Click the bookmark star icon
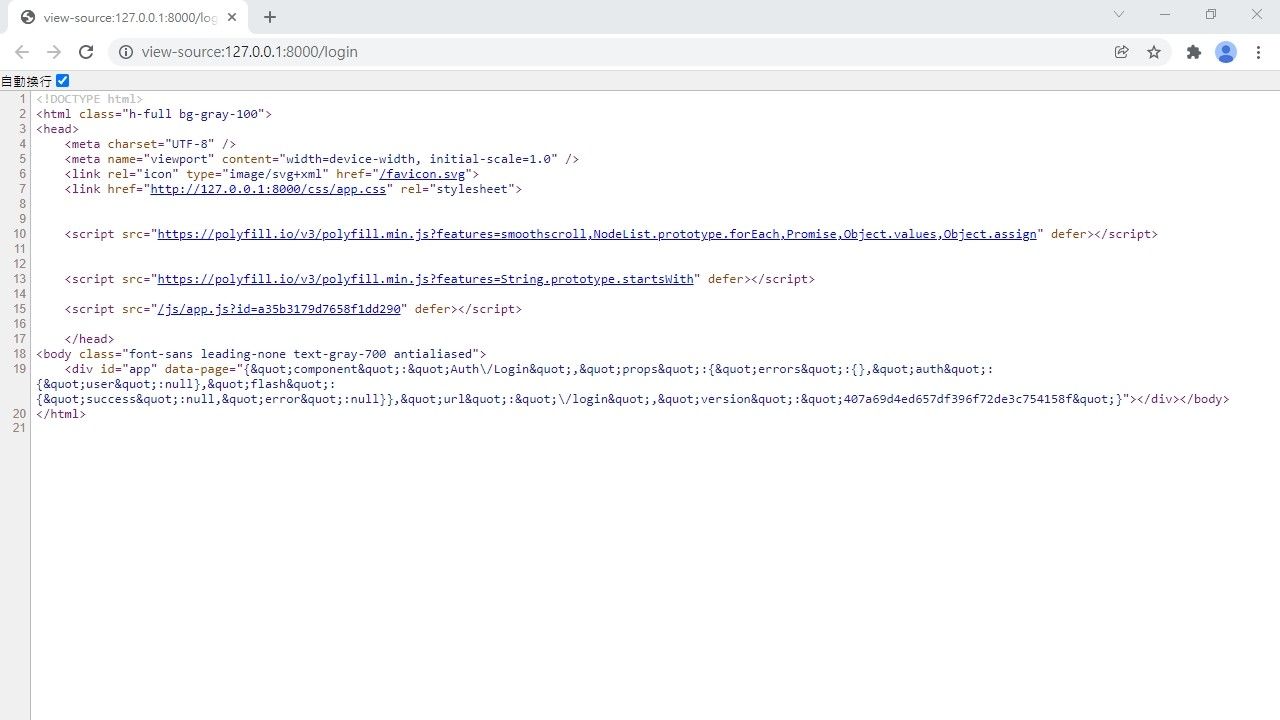 [1155, 52]
